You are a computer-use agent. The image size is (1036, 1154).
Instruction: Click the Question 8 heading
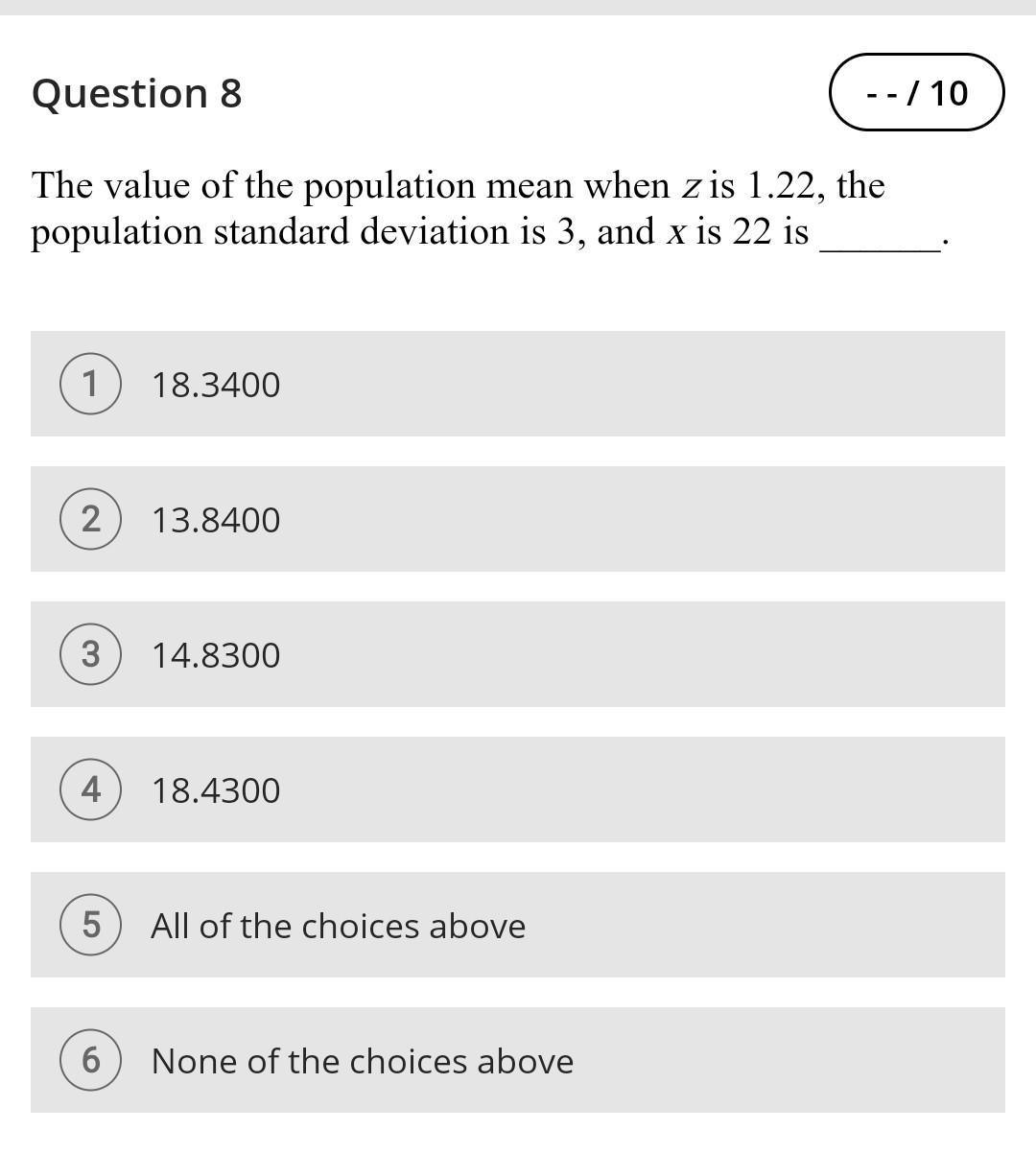[137, 92]
